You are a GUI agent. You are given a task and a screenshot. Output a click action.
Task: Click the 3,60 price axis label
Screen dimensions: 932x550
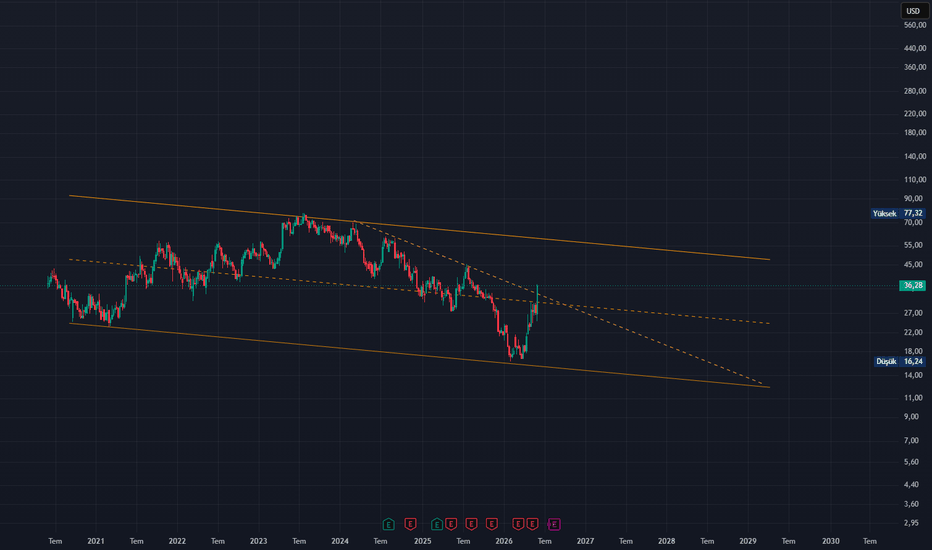click(912, 504)
